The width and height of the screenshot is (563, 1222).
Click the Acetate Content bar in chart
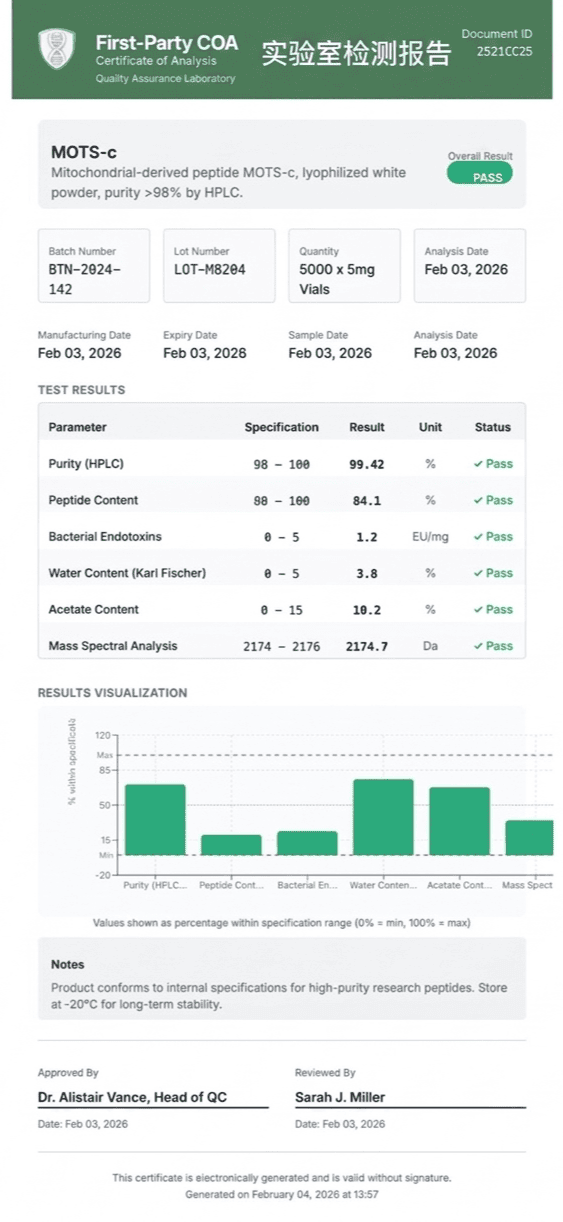tap(459, 821)
